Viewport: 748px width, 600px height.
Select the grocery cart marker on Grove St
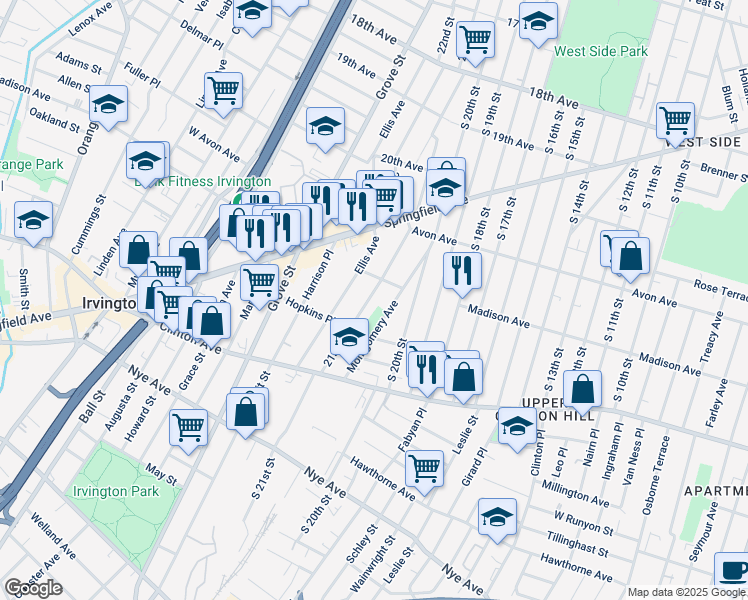click(x=259, y=284)
